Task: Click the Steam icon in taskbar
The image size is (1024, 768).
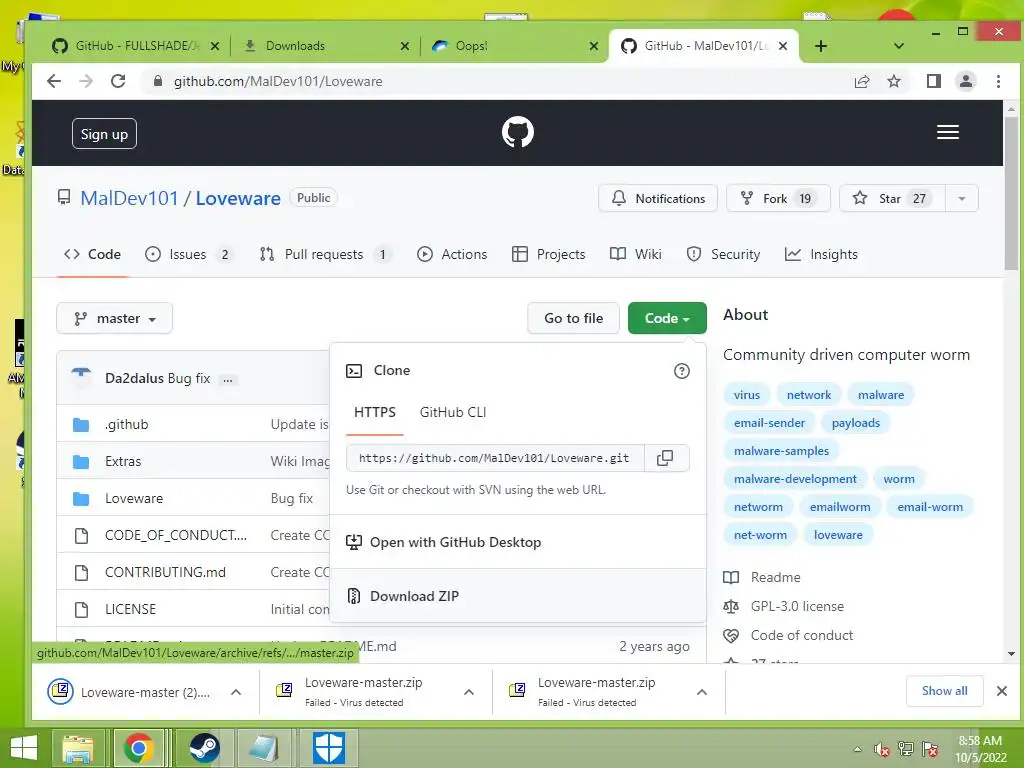Action: [x=204, y=748]
